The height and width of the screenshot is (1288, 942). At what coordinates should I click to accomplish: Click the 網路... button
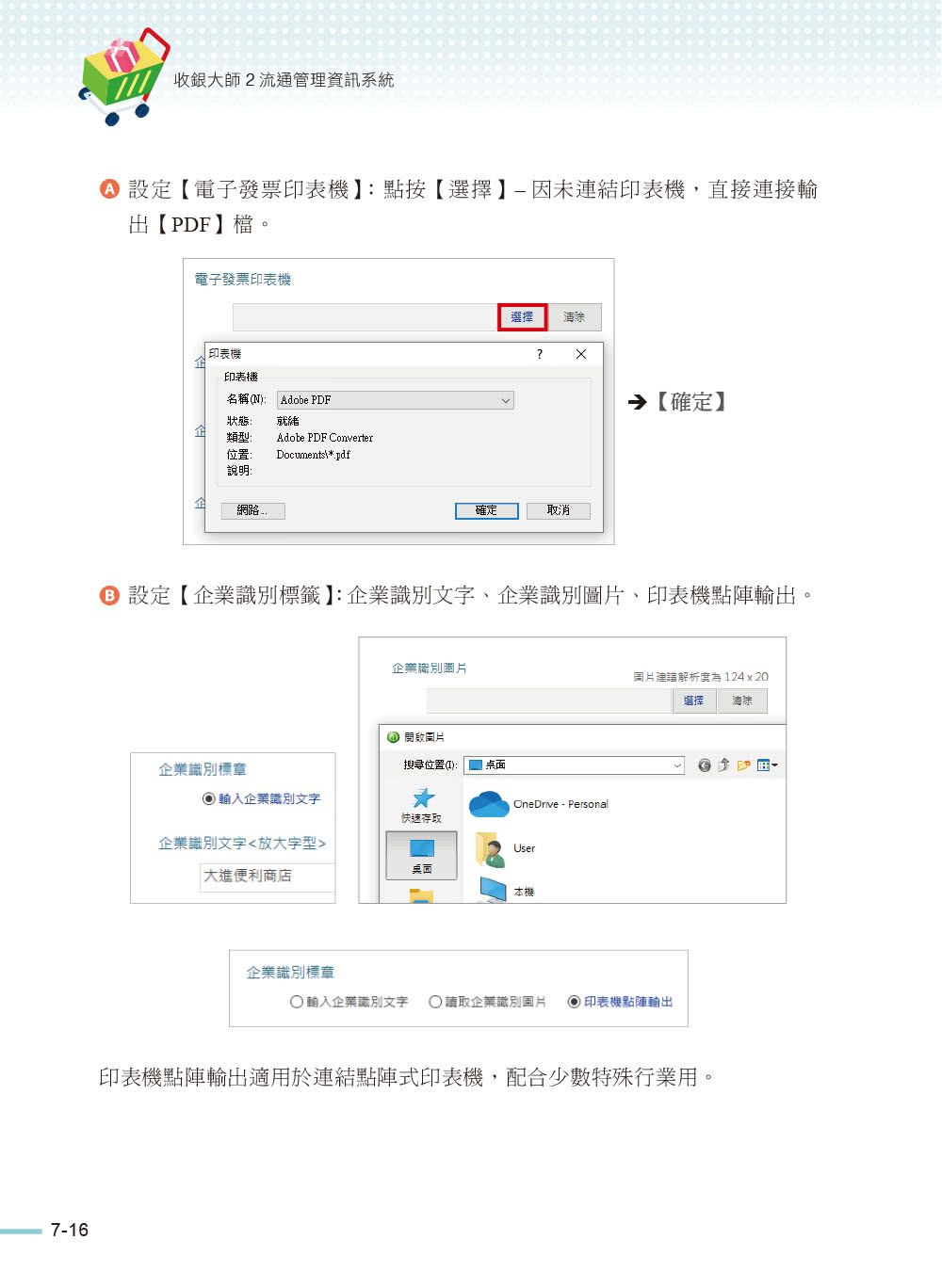(253, 510)
